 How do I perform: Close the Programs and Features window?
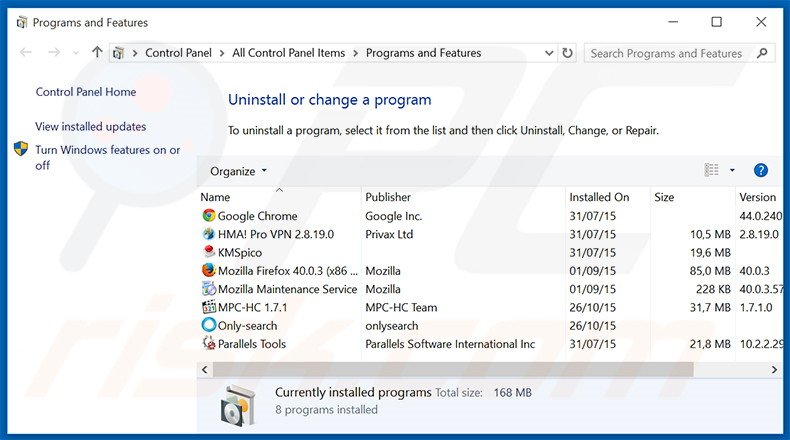click(761, 22)
